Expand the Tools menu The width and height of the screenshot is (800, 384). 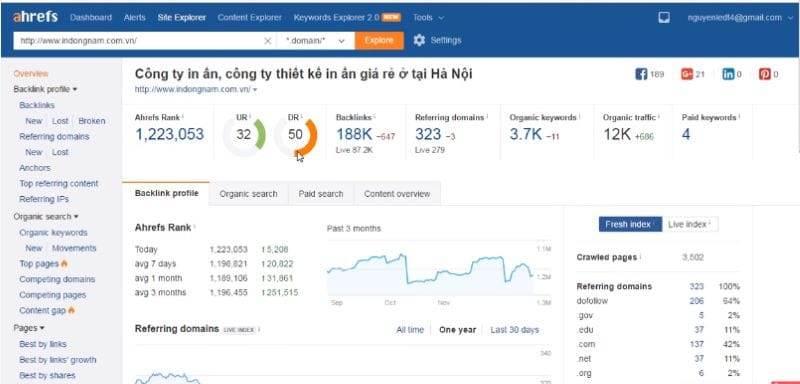tap(428, 17)
